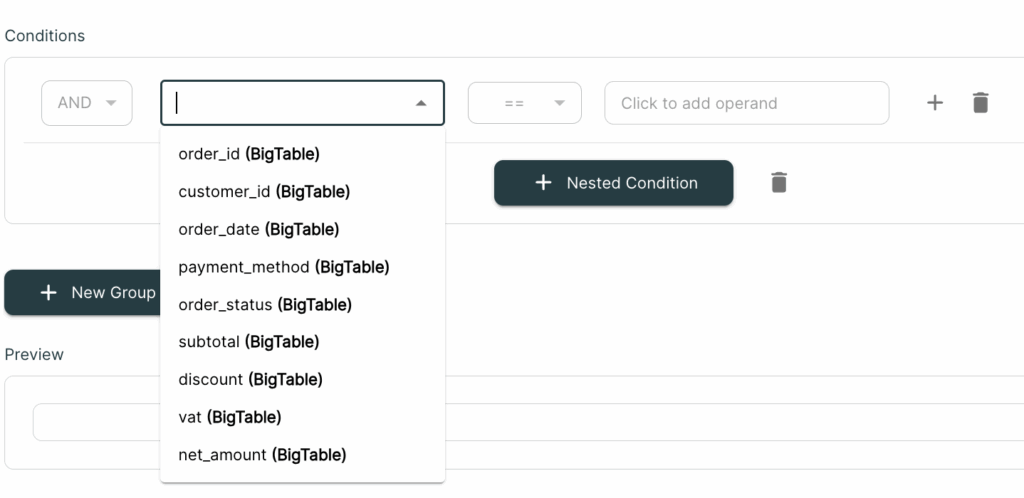Delete the condition group using lower trash icon

click(778, 182)
